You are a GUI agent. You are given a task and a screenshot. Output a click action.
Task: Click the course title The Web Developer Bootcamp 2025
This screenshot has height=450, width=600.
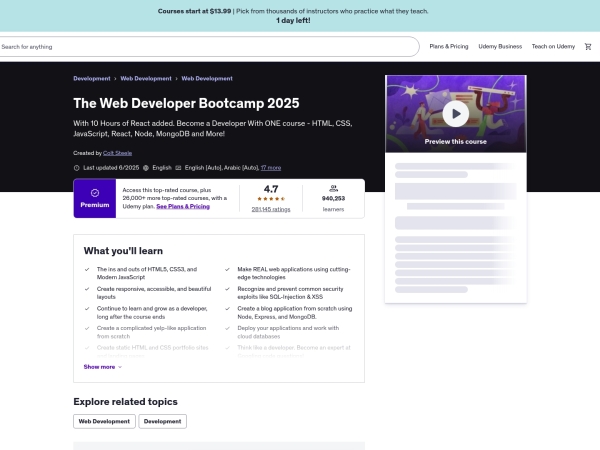pyautogui.click(x=186, y=103)
